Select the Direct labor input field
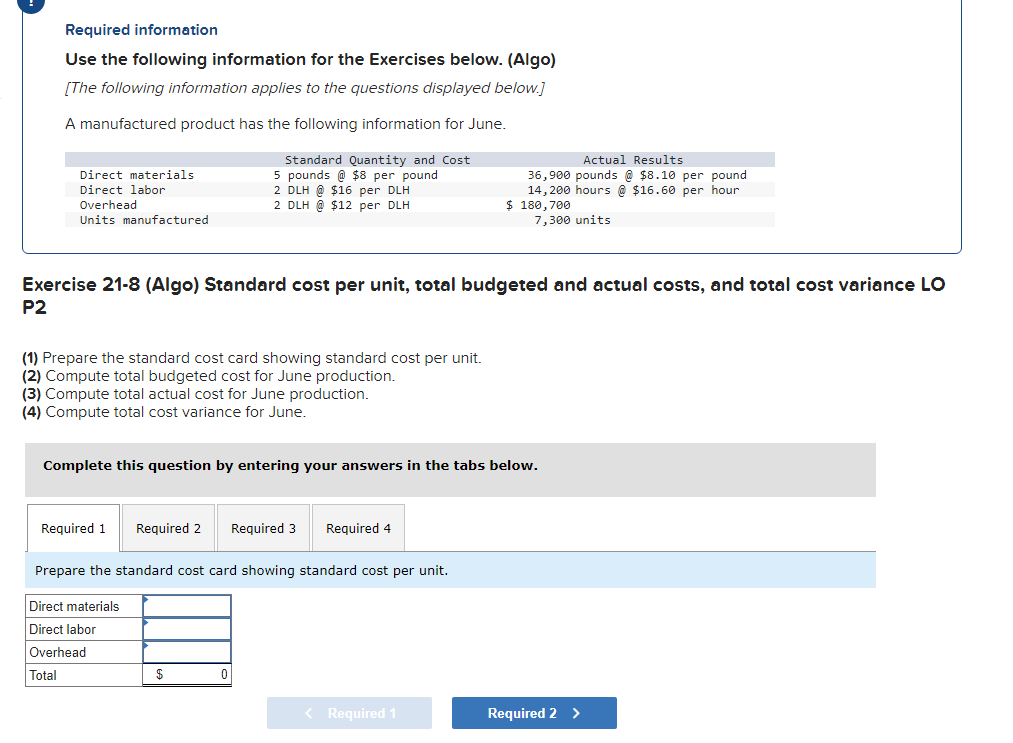This screenshot has width=1013, height=743. [x=187, y=629]
